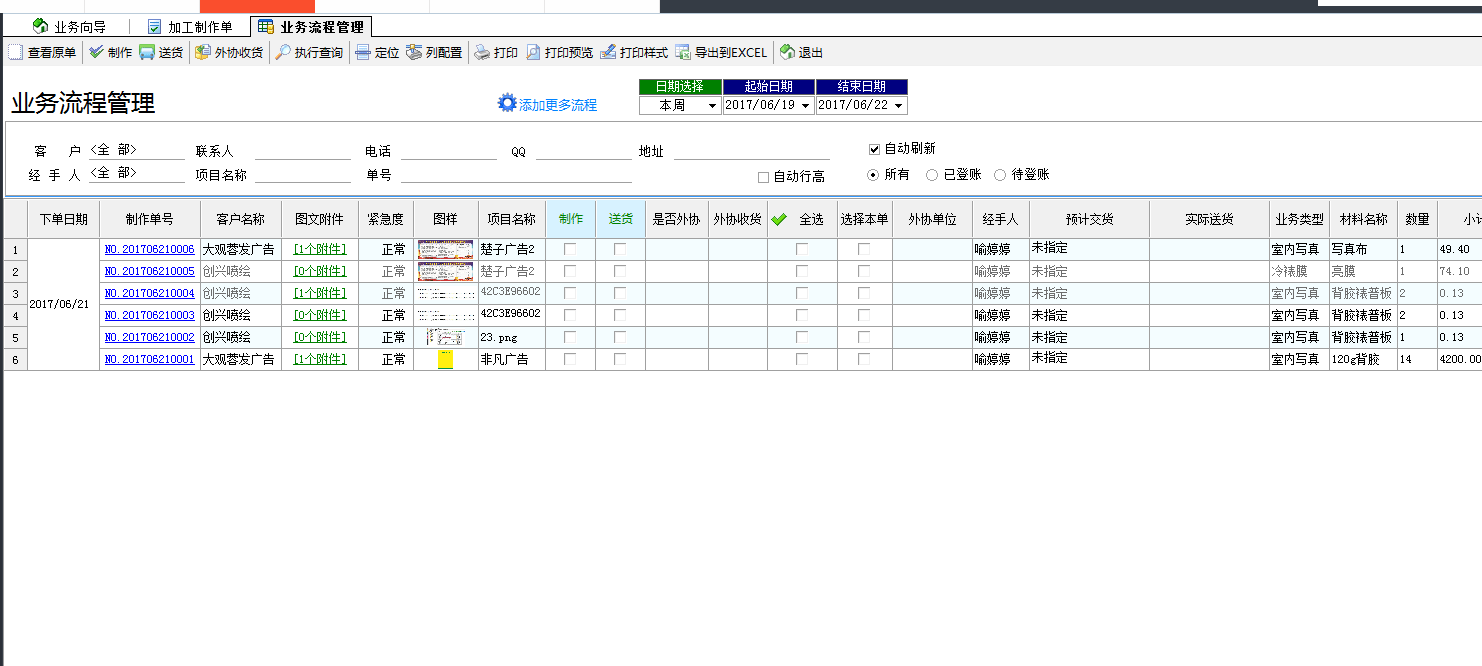The width and height of the screenshot is (1482, 666).
Task: Click the 送货 delivery toolbar icon
Action: click(147, 53)
